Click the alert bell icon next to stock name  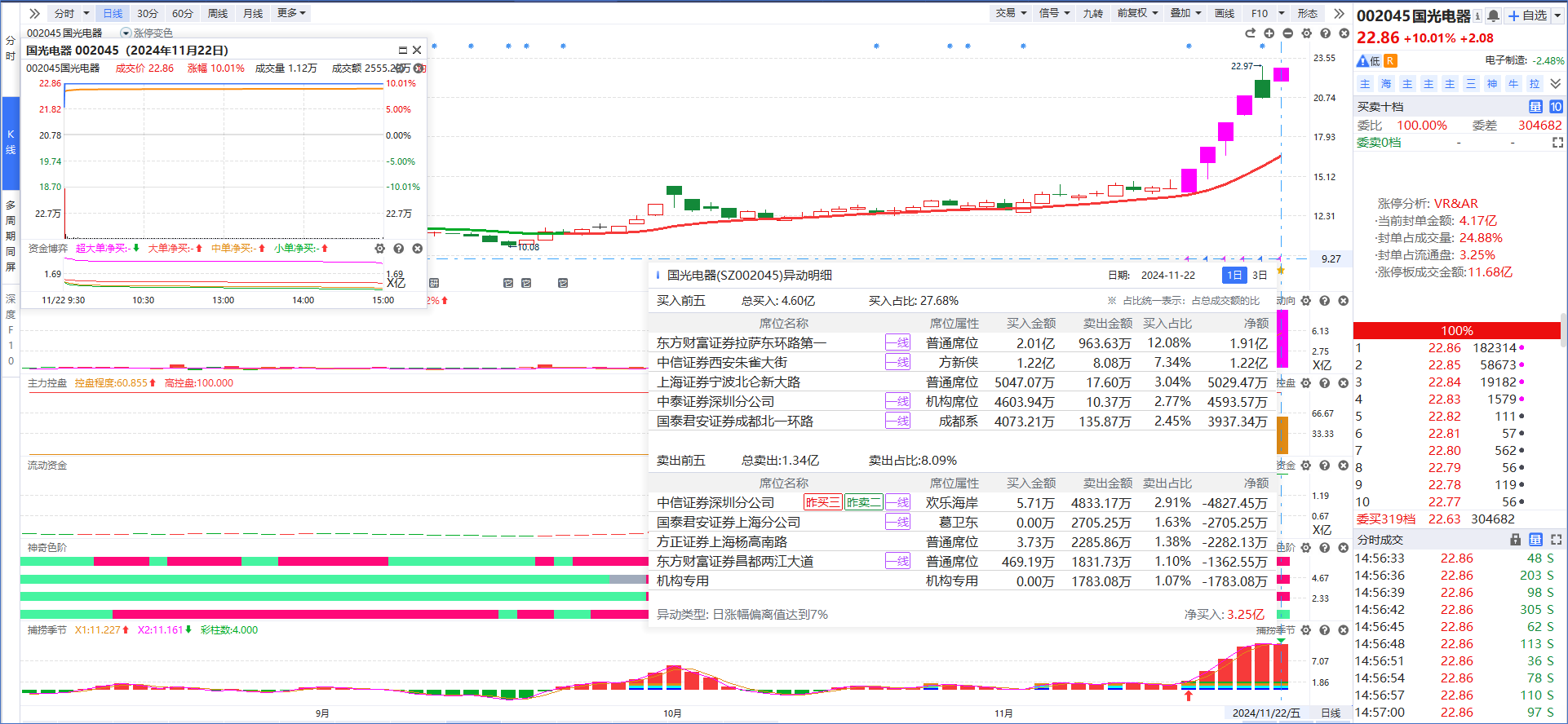(1493, 15)
